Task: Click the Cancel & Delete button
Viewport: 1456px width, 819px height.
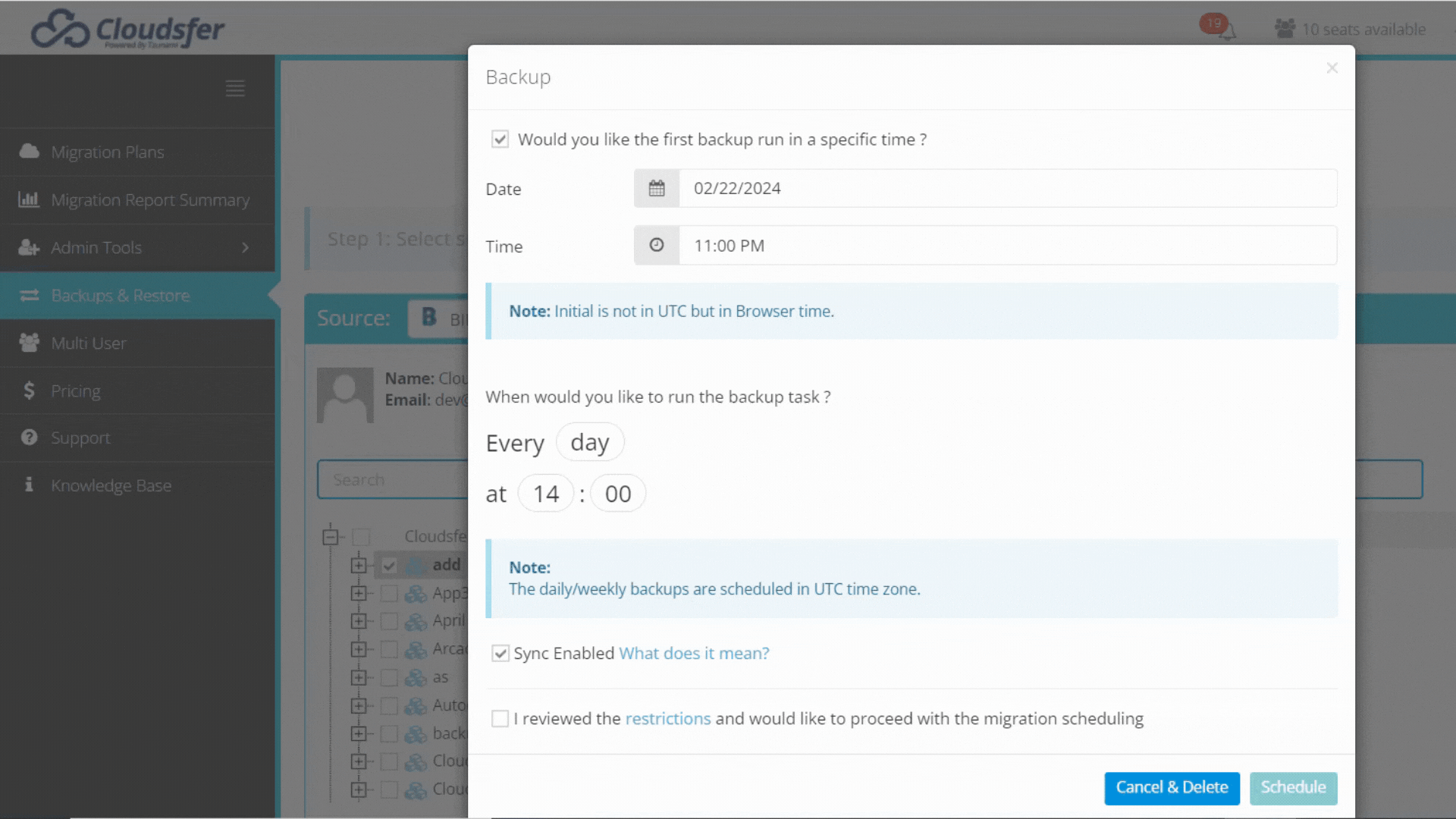Action: [1172, 787]
